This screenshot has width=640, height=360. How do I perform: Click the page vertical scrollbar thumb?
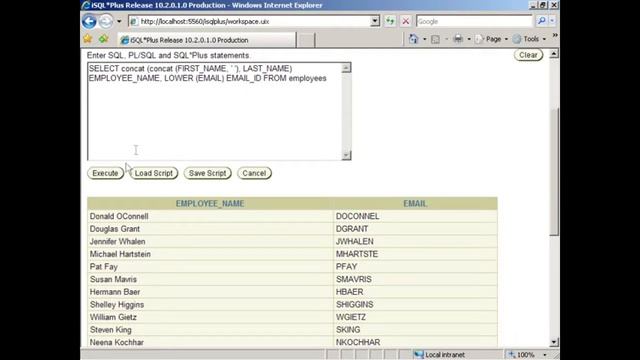coord(554,172)
